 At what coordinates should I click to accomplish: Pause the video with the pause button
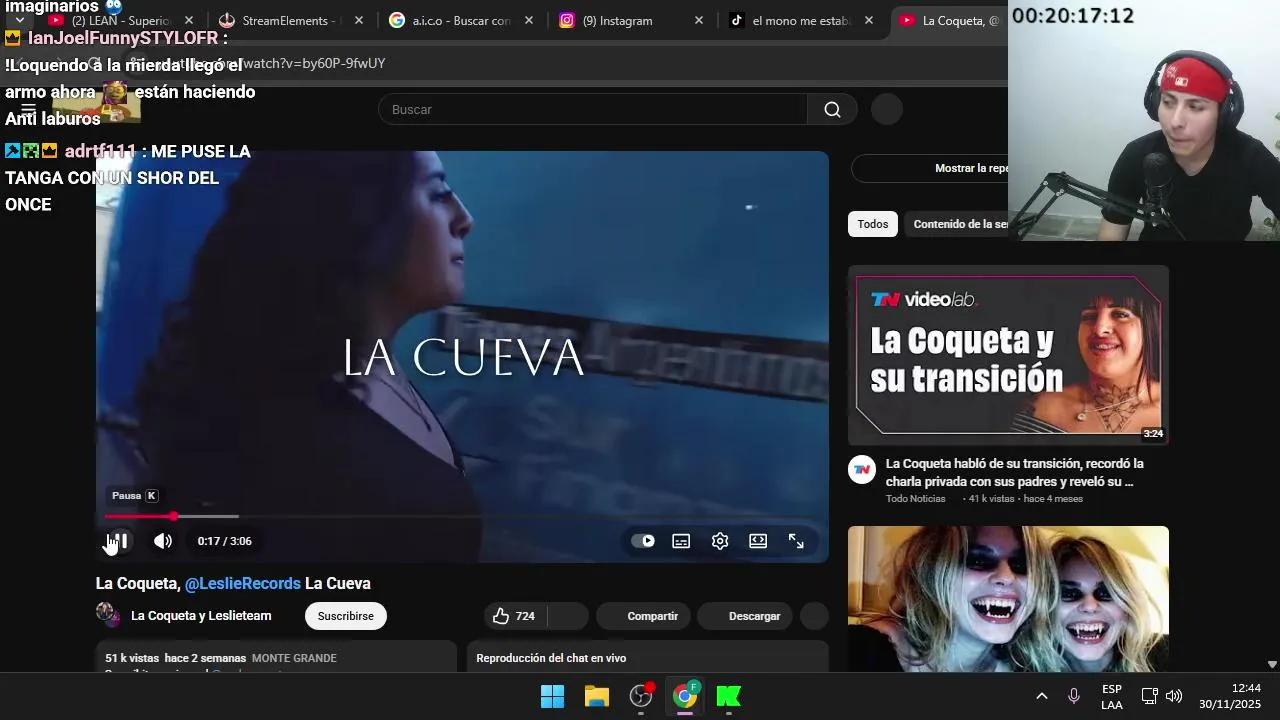click(118, 541)
